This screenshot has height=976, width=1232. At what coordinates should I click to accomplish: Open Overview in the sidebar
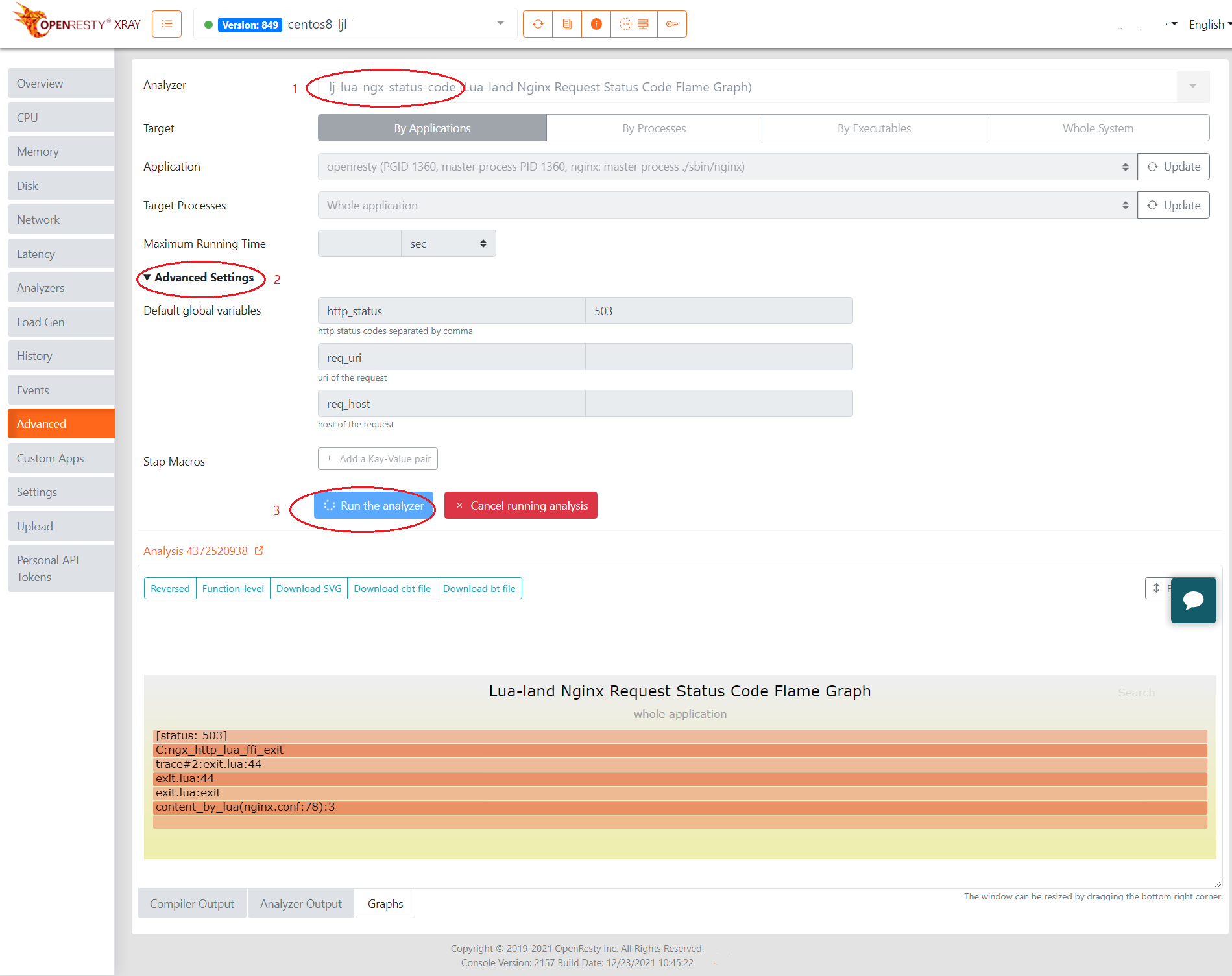pos(61,83)
